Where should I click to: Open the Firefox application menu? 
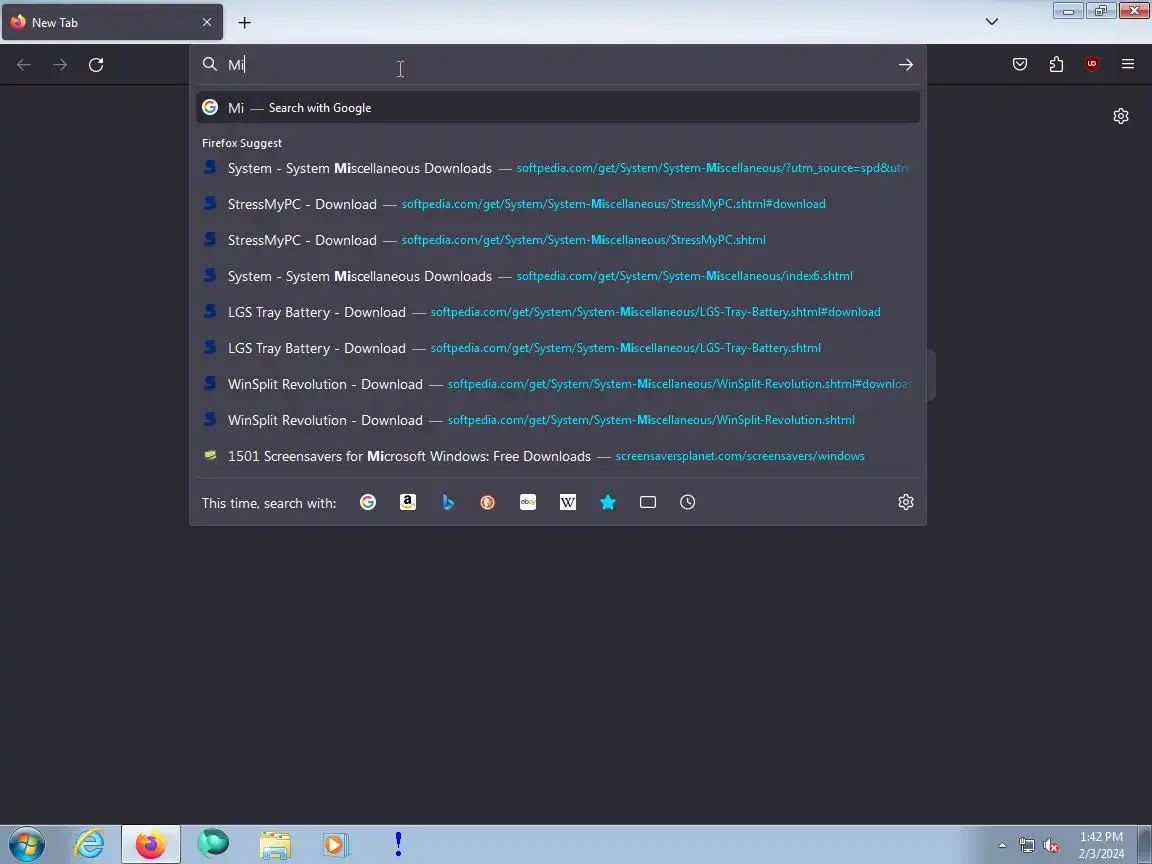pos(1128,65)
